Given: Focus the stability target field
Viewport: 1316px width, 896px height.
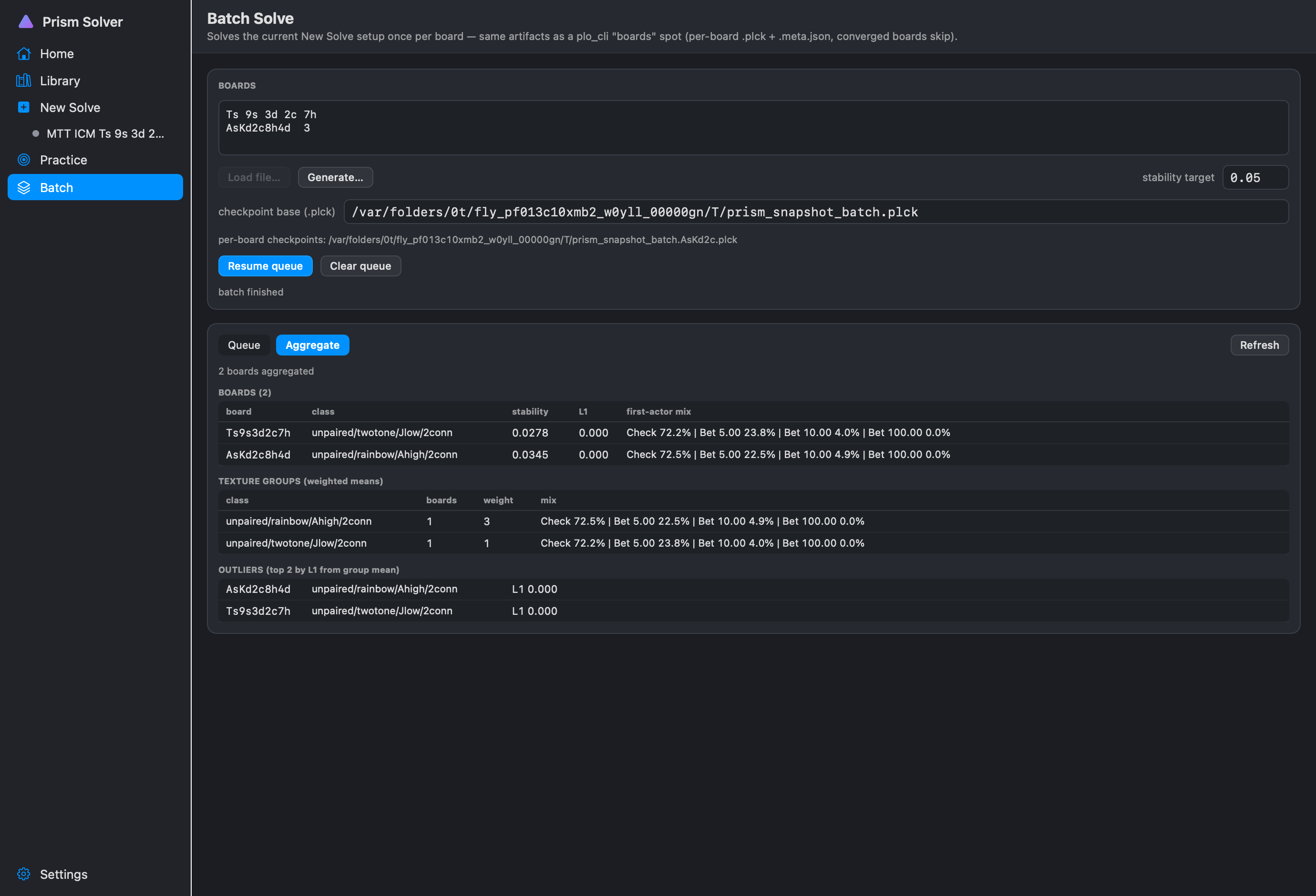Looking at the screenshot, I should 1255,178.
